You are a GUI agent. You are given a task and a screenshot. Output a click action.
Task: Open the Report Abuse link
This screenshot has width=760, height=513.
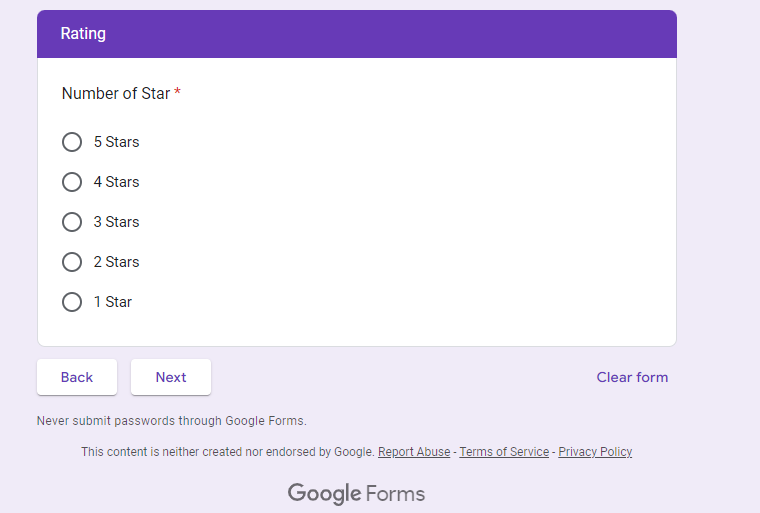pos(414,452)
